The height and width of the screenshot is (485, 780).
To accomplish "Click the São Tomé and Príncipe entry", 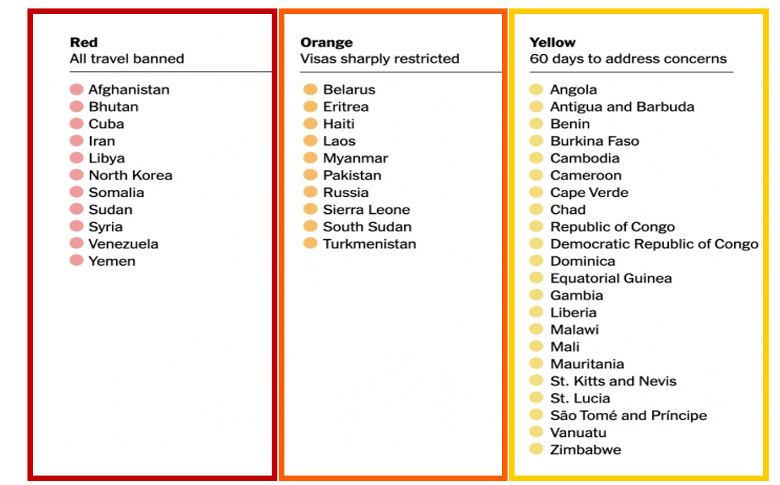I will tap(628, 416).
